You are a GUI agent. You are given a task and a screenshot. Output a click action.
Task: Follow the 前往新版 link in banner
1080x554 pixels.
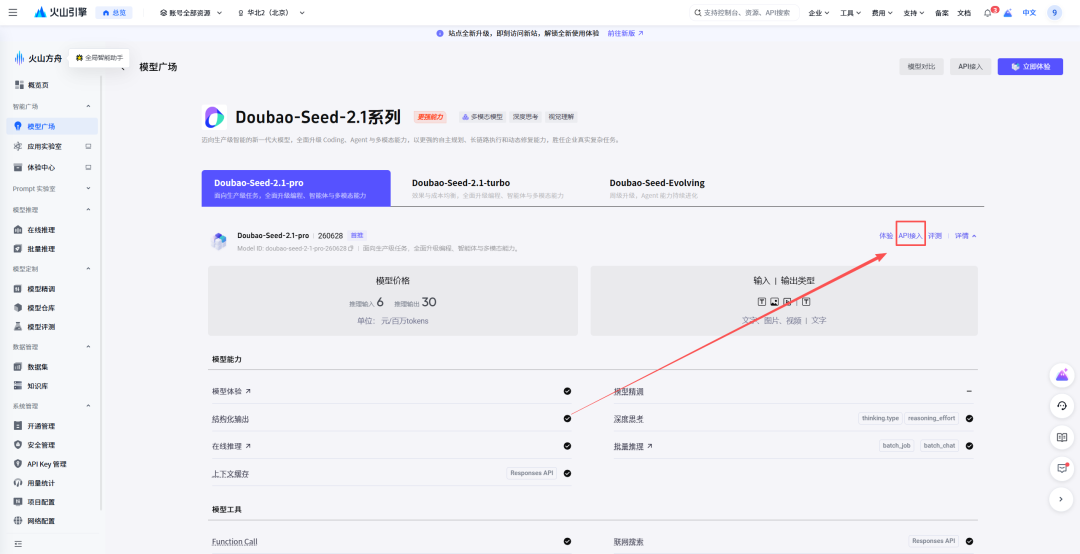625,33
